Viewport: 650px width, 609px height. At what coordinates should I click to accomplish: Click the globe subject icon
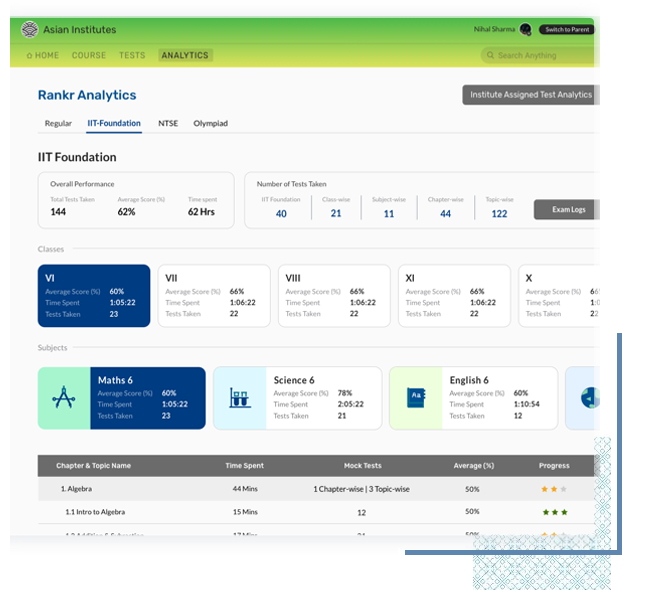point(590,398)
